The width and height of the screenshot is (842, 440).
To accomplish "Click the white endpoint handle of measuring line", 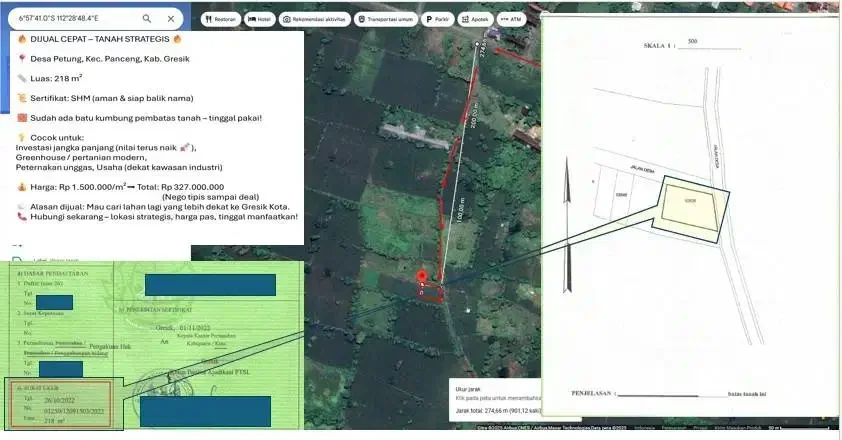I will [x=477, y=44].
